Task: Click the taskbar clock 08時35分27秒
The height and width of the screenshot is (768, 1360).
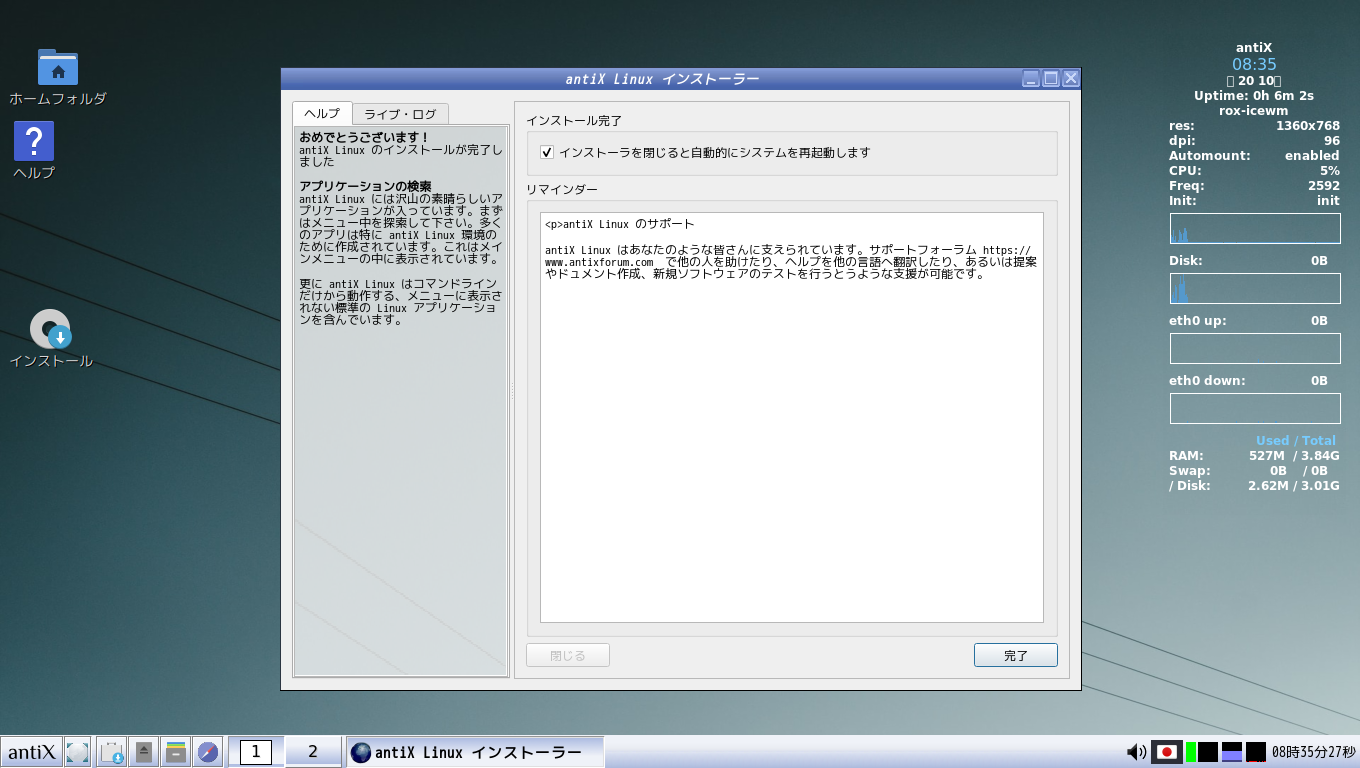Action: pos(1313,752)
